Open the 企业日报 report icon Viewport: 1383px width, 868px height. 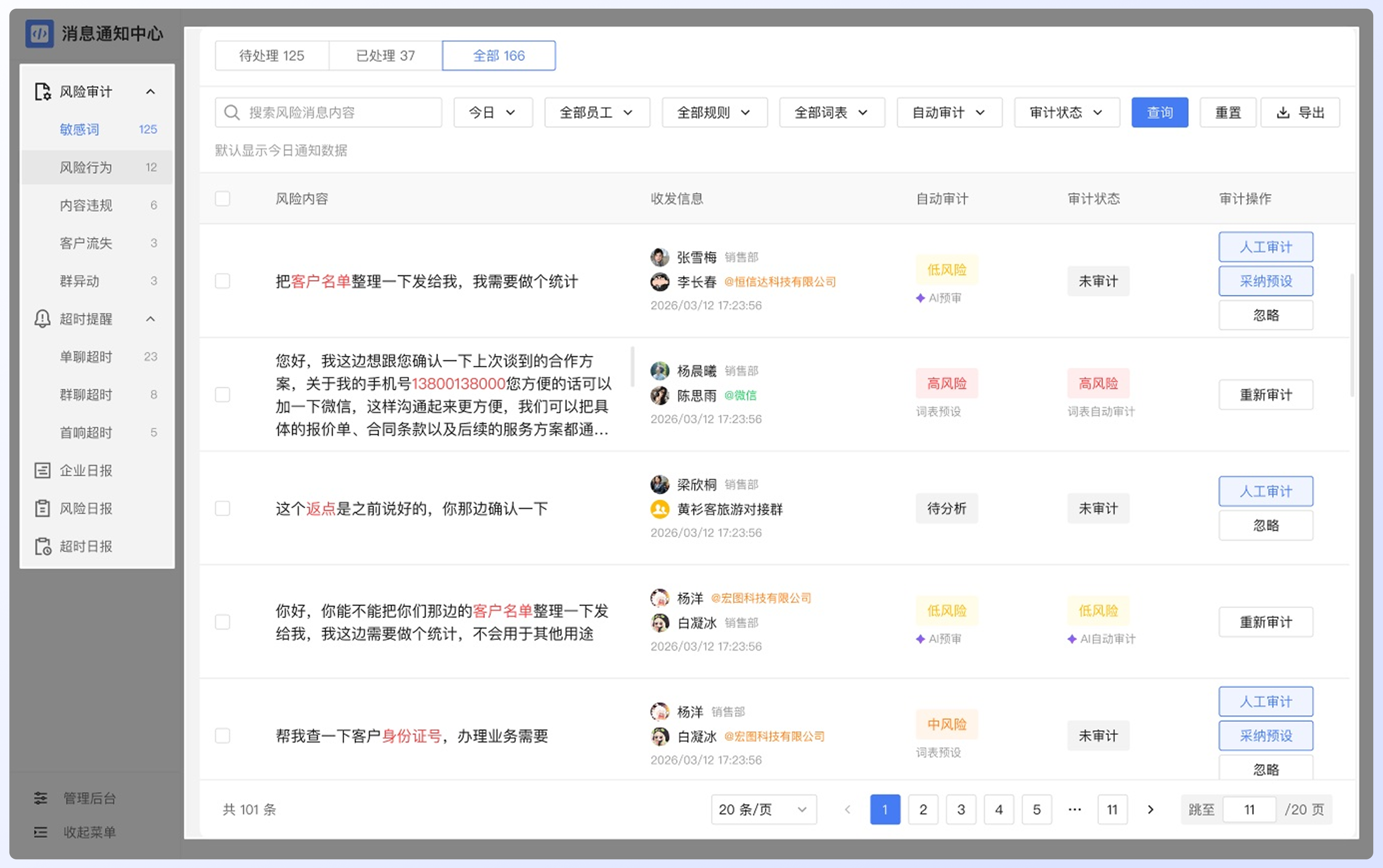click(42, 471)
